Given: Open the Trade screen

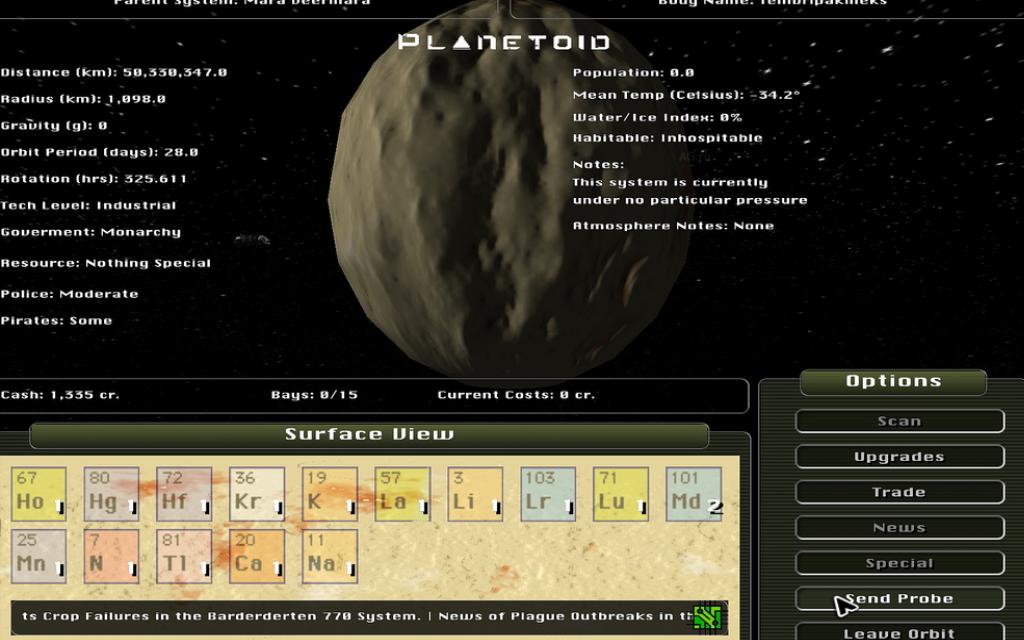Looking at the screenshot, I should [x=899, y=492].
